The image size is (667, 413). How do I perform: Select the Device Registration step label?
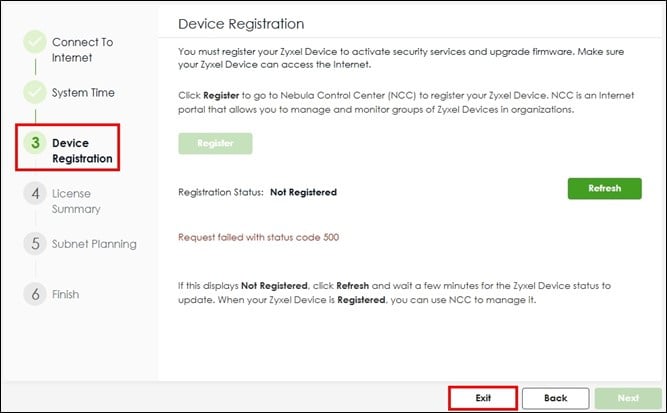point(83,151)
